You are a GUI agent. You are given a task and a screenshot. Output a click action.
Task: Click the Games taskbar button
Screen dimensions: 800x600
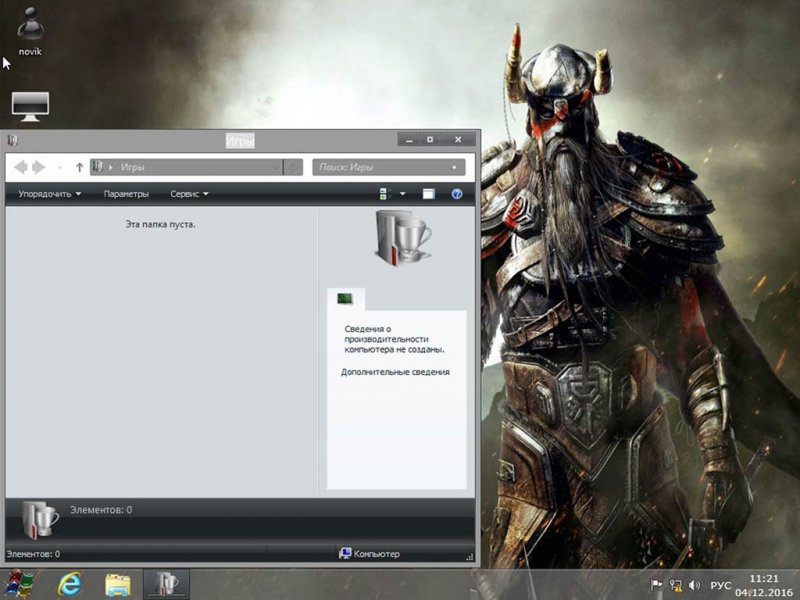tap(166, 585)
